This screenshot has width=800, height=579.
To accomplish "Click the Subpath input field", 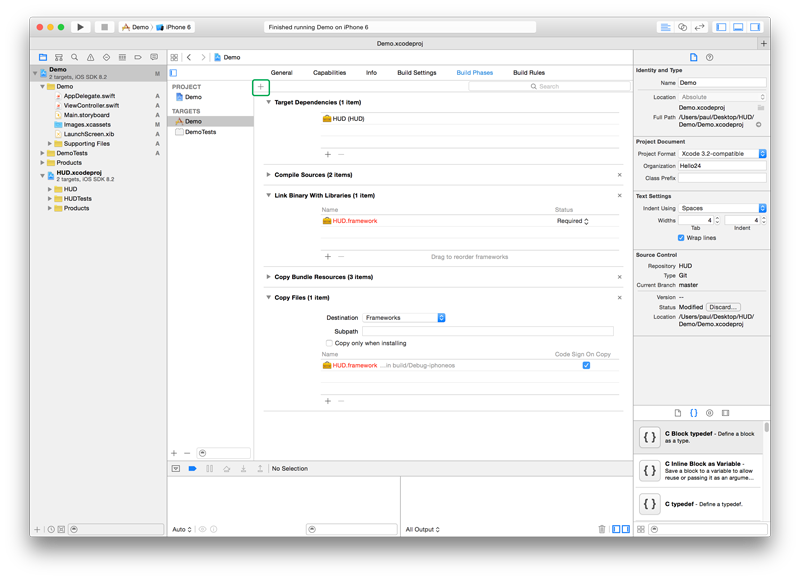I will click(x=488, y=332).
